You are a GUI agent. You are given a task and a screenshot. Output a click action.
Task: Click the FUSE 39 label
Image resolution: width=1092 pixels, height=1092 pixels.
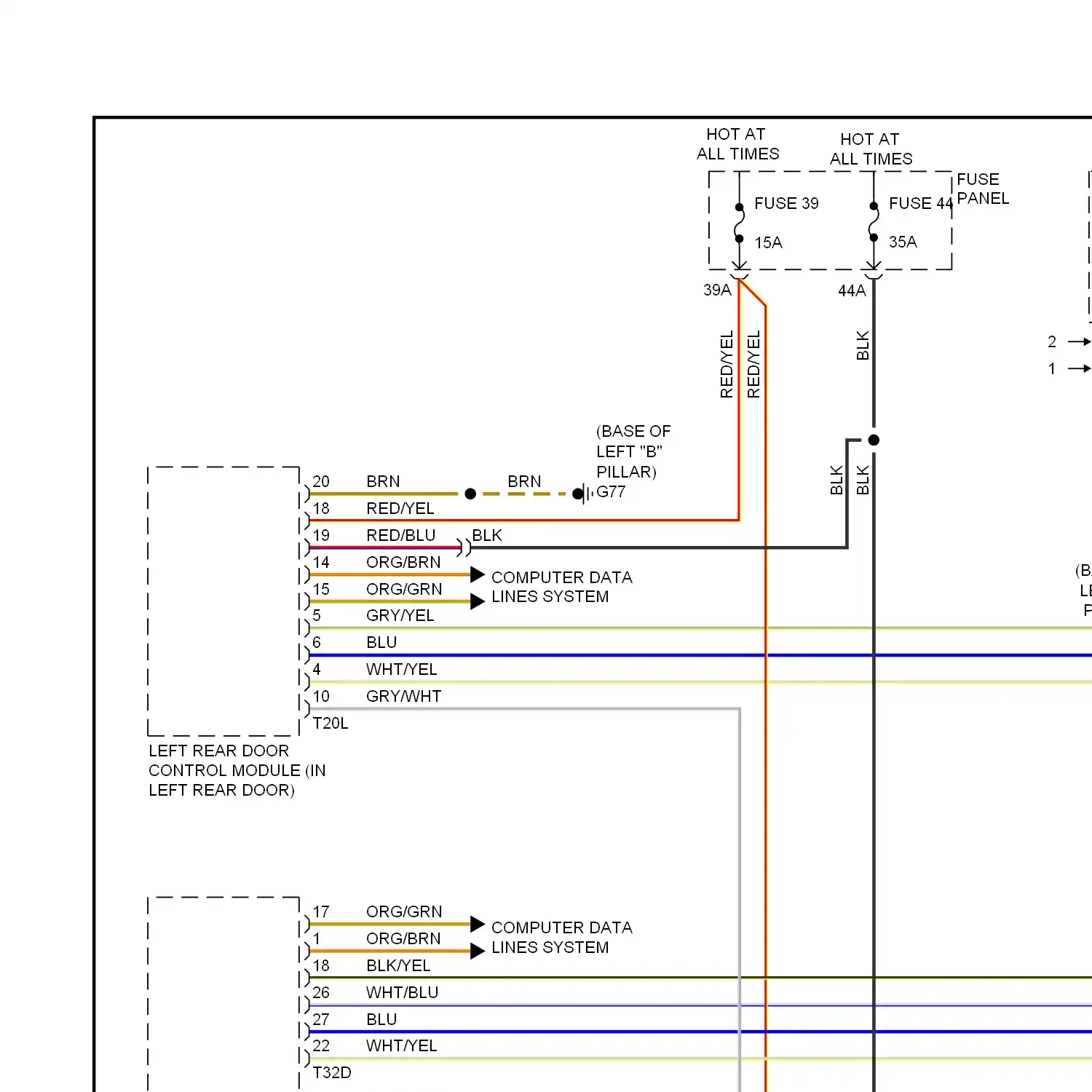coord(786,203)
